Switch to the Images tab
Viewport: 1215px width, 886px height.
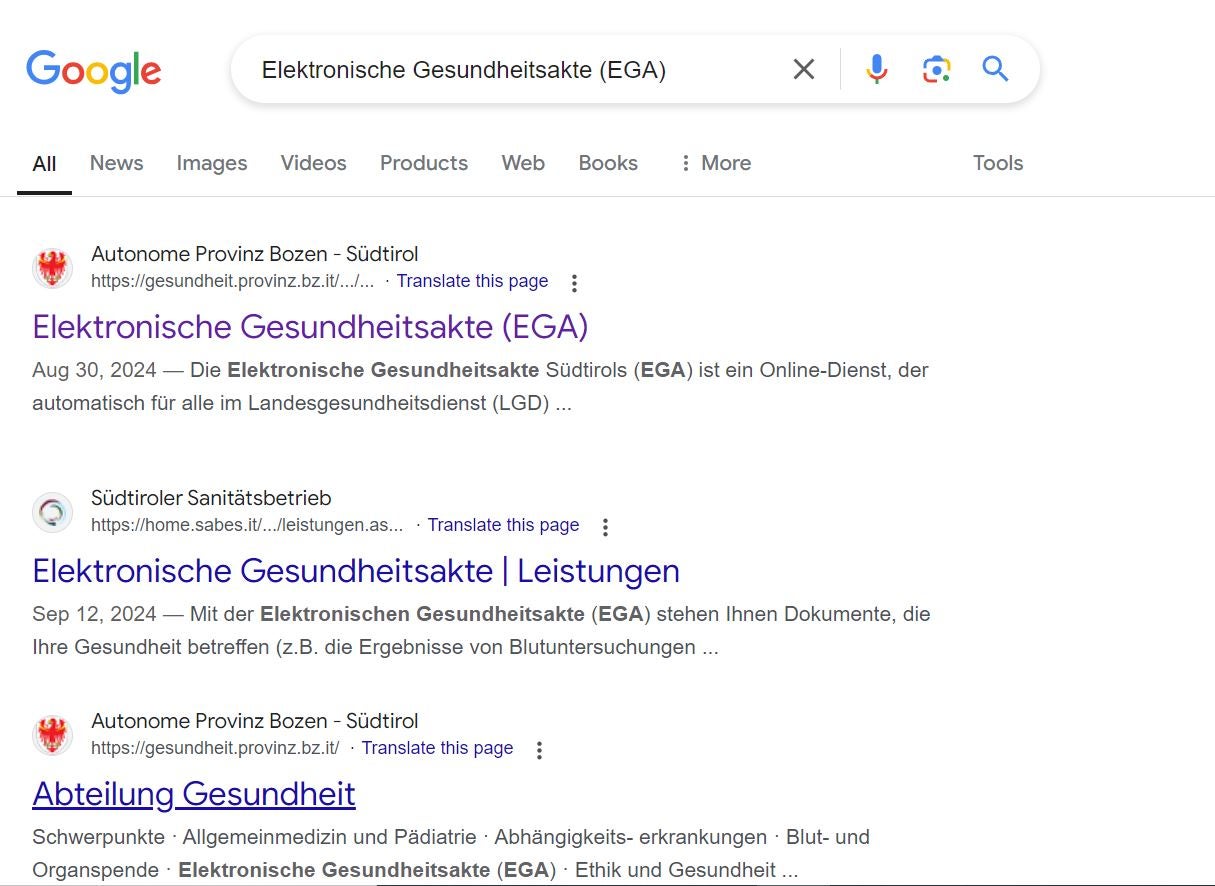point(211,163)
